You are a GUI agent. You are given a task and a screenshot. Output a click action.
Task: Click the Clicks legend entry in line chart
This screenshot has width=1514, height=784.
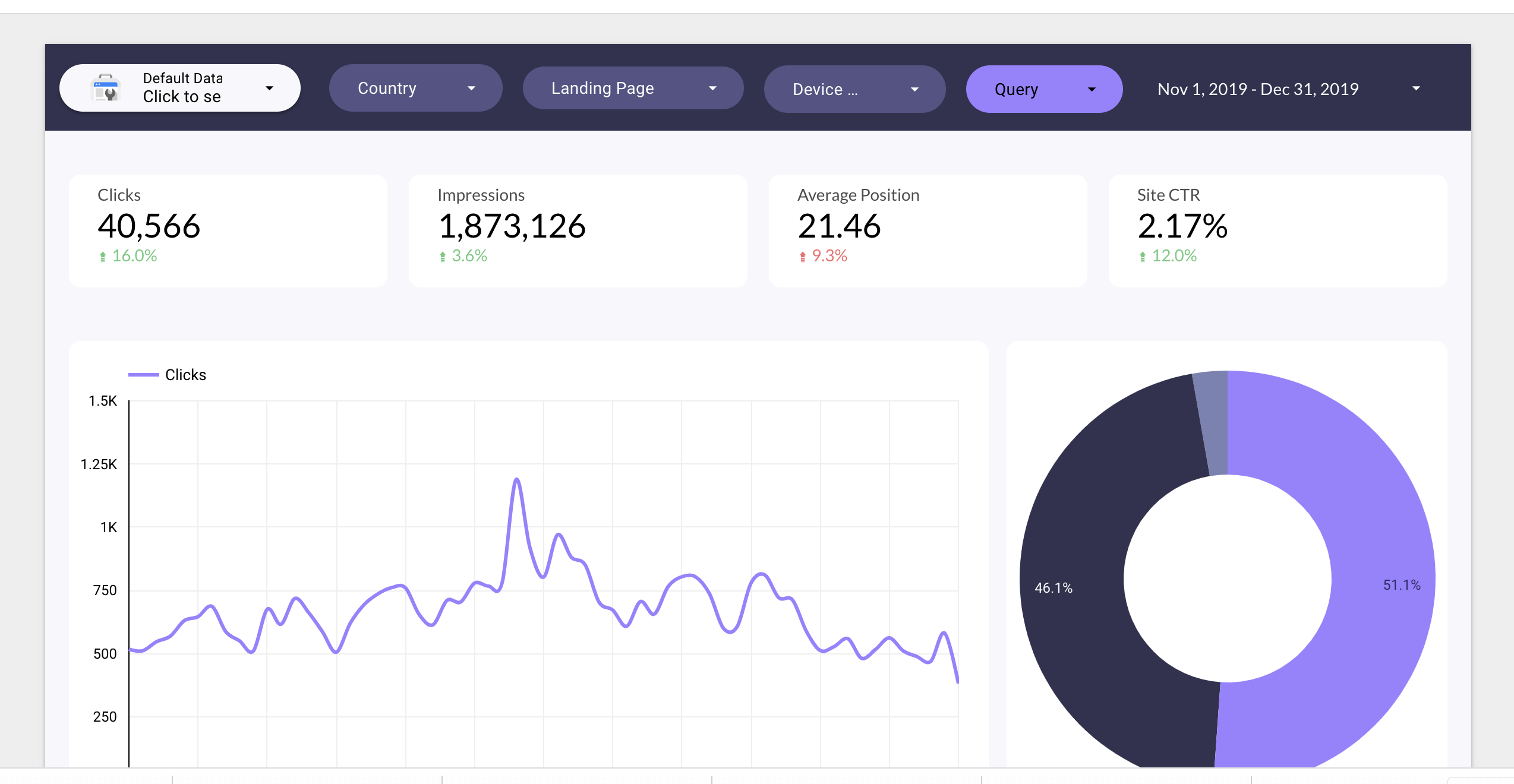coord(168,375)
